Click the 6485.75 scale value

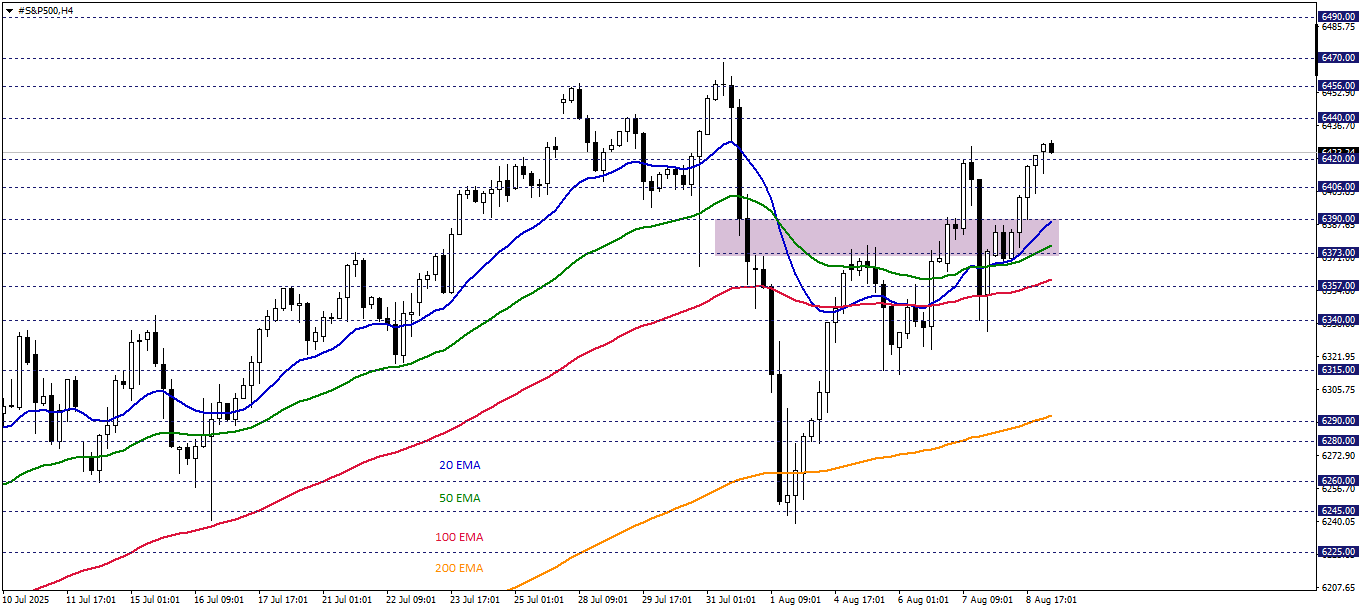coord(1338,27)
